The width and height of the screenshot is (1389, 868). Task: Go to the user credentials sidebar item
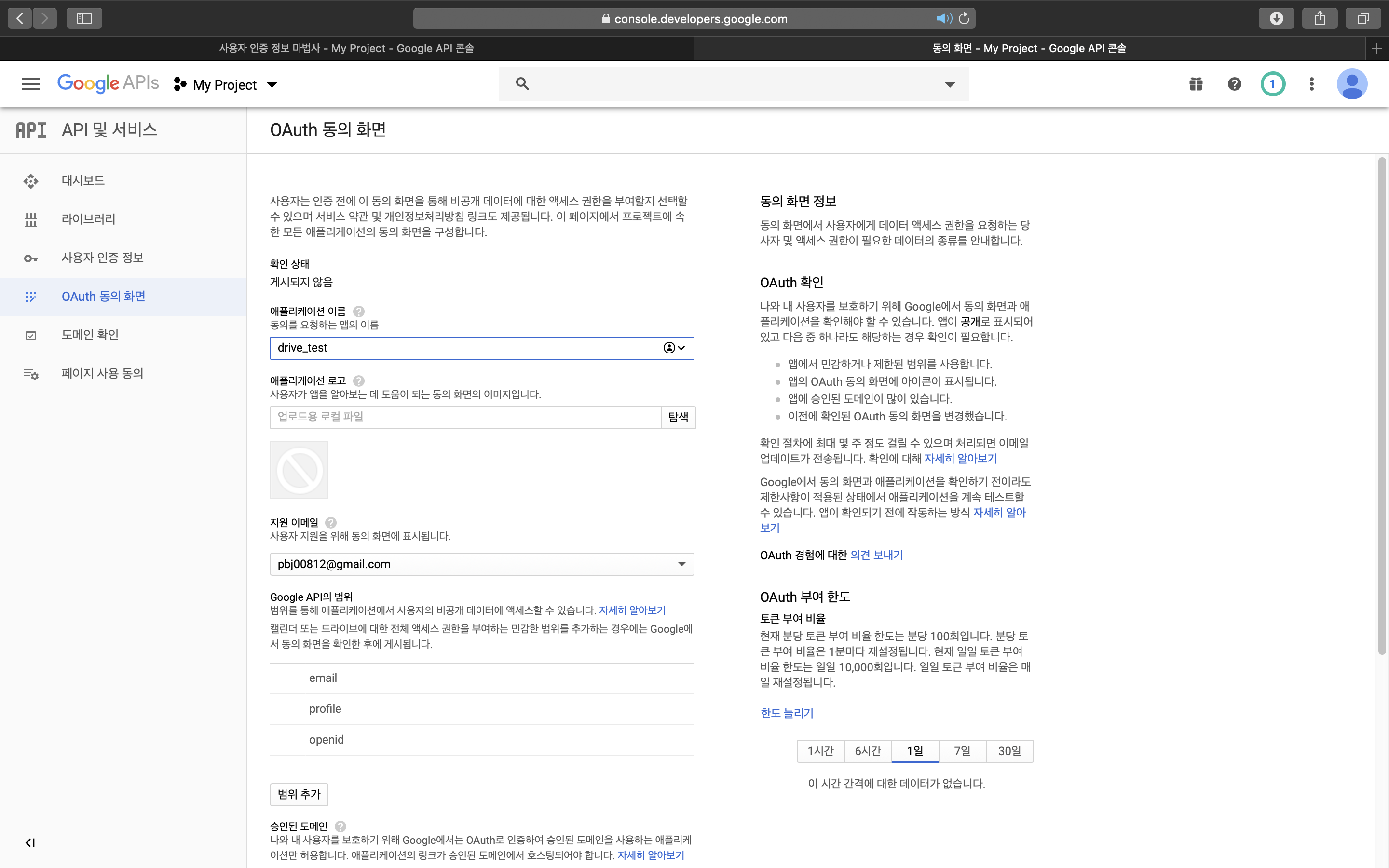point(102,258)
